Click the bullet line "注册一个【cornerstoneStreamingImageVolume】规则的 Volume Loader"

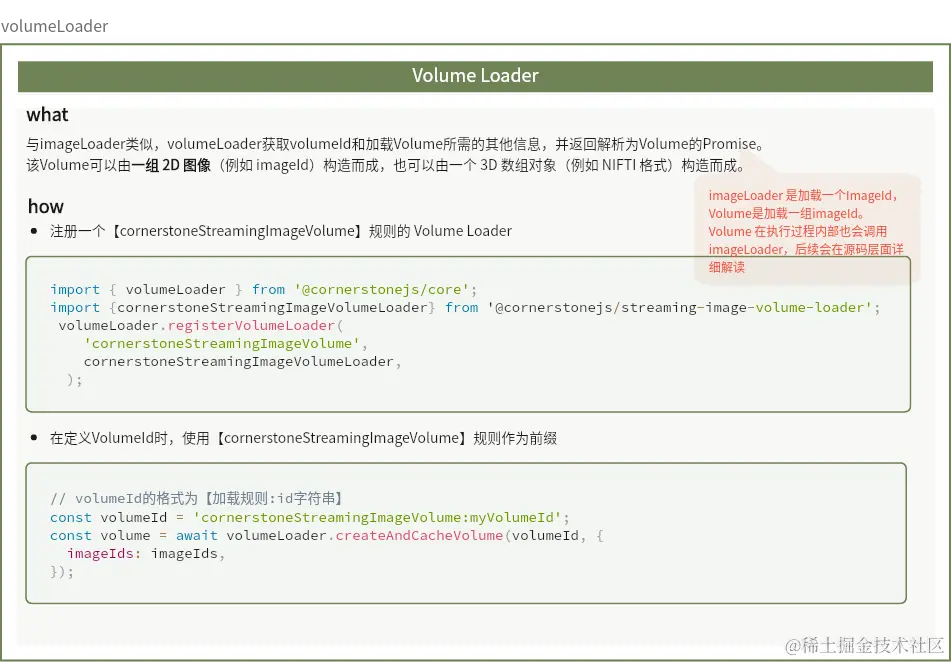(x=281, y=231)
